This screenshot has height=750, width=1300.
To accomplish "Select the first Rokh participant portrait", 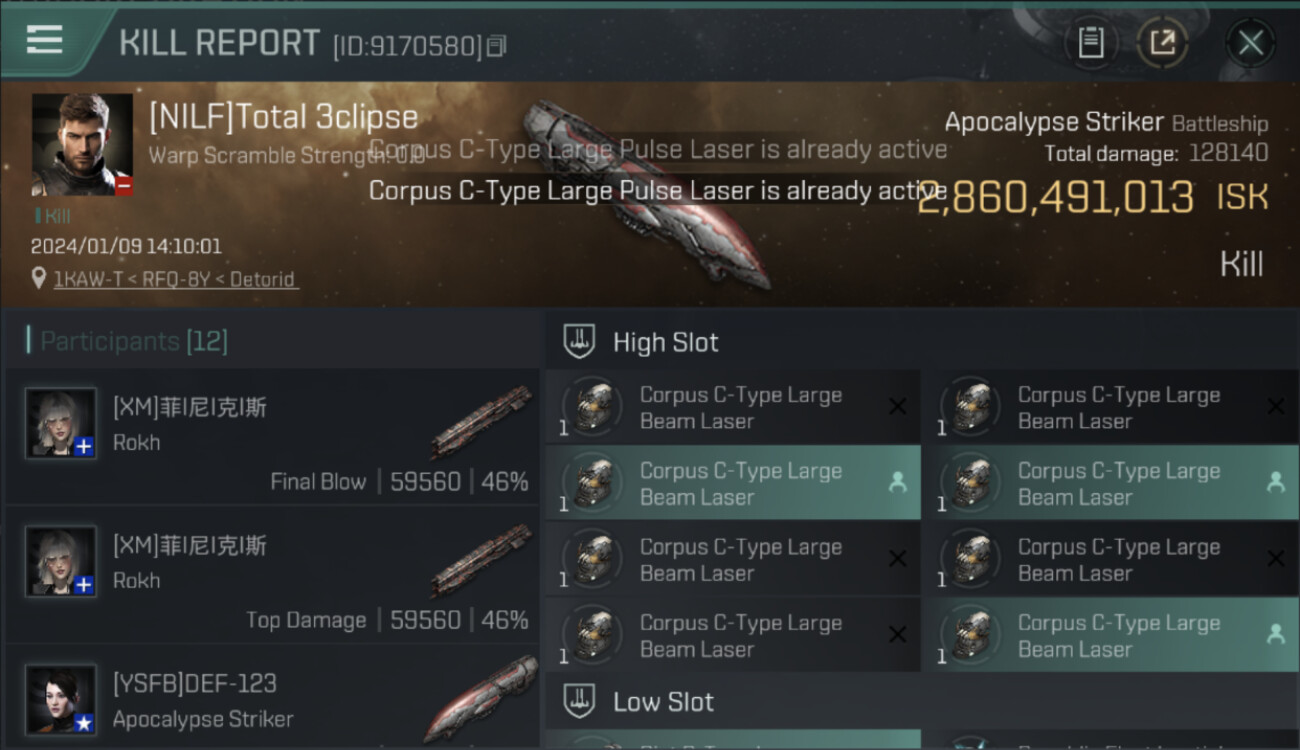I will [x=61, y=423].
